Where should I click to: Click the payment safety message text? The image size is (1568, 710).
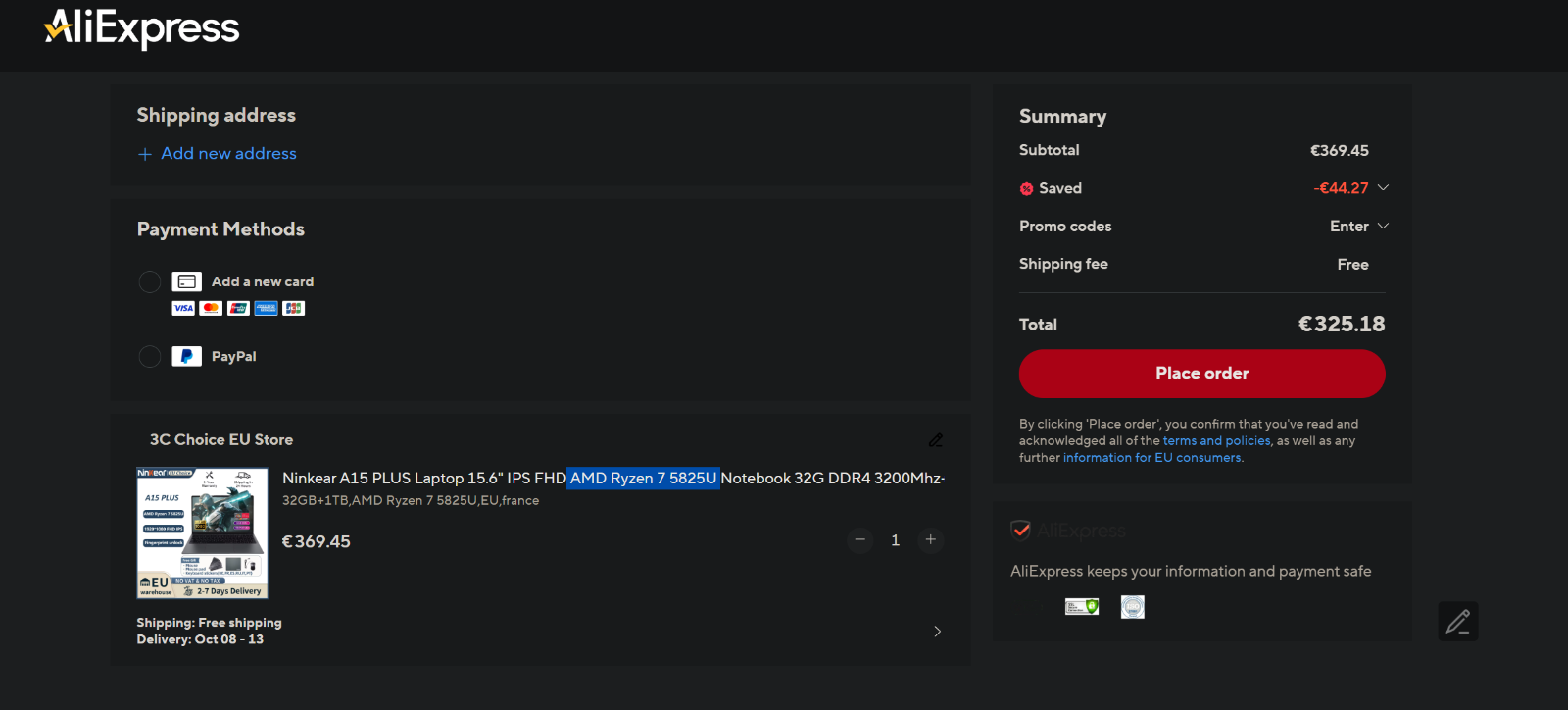(x=1191, y=572)
